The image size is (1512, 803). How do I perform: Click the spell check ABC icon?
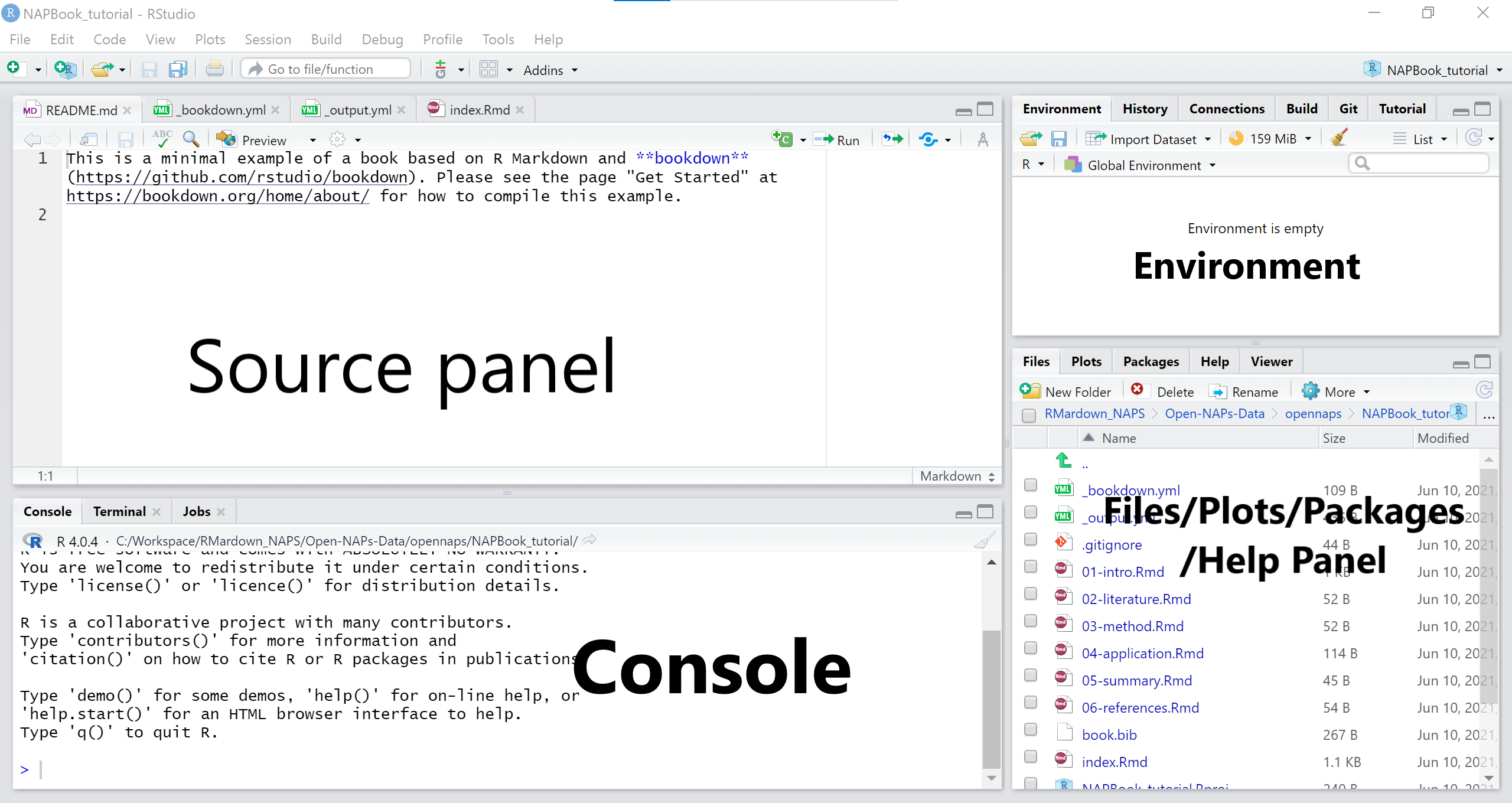pos(162,139)
